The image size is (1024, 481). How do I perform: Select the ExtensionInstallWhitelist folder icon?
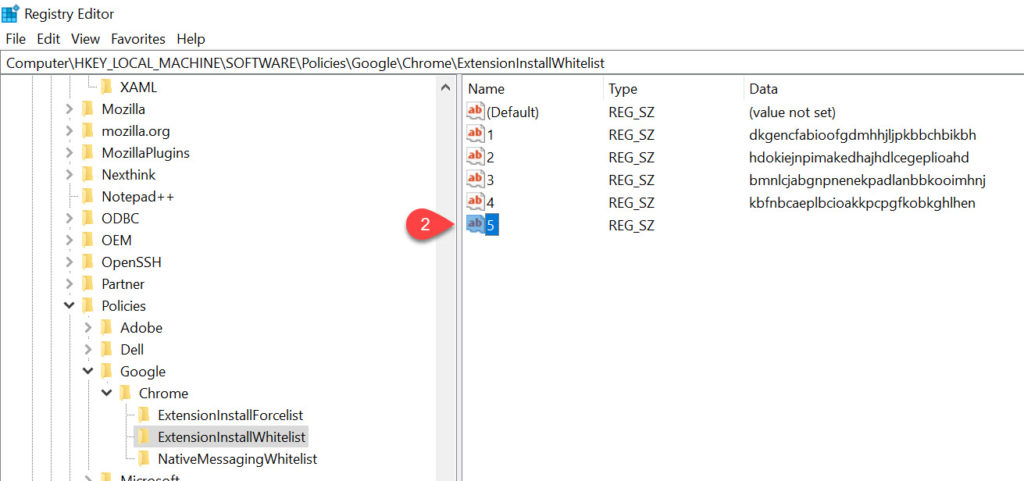144,437
